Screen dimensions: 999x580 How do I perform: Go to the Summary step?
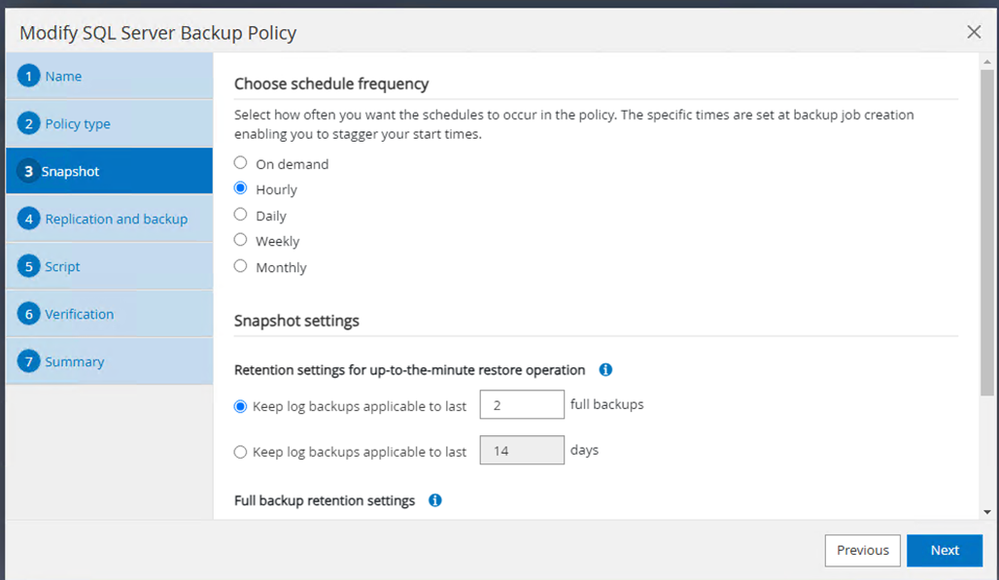pos(74,362)
